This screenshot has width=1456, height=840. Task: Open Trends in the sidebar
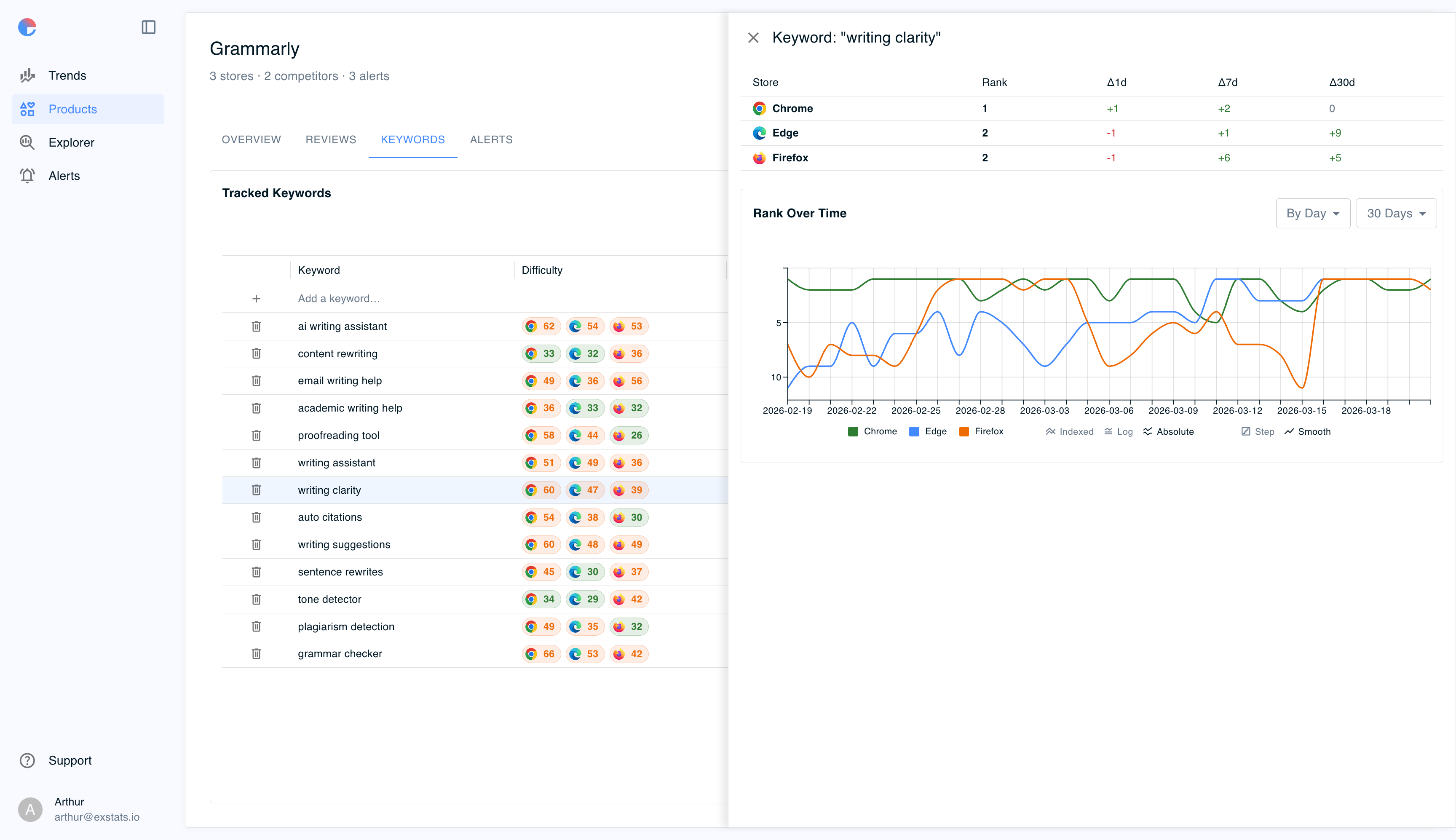click(x=67, y=75)
